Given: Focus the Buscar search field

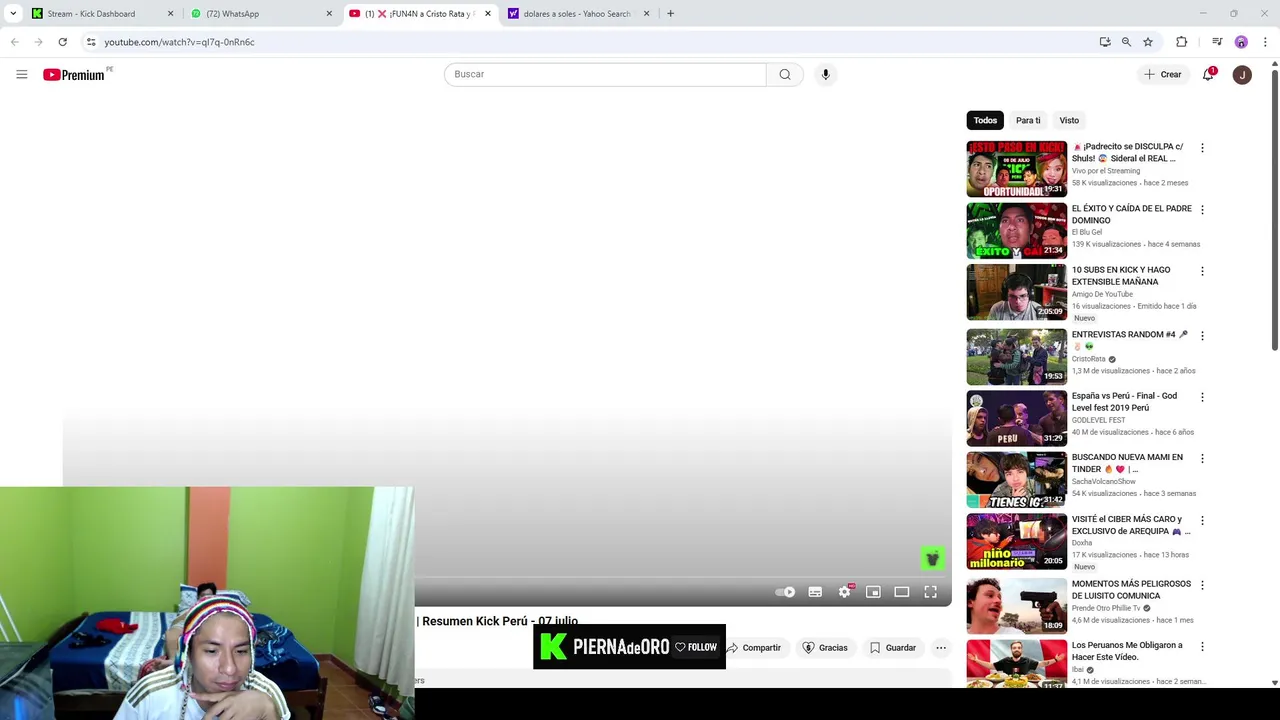Looking at the screenshot, I should coord(605,74).
